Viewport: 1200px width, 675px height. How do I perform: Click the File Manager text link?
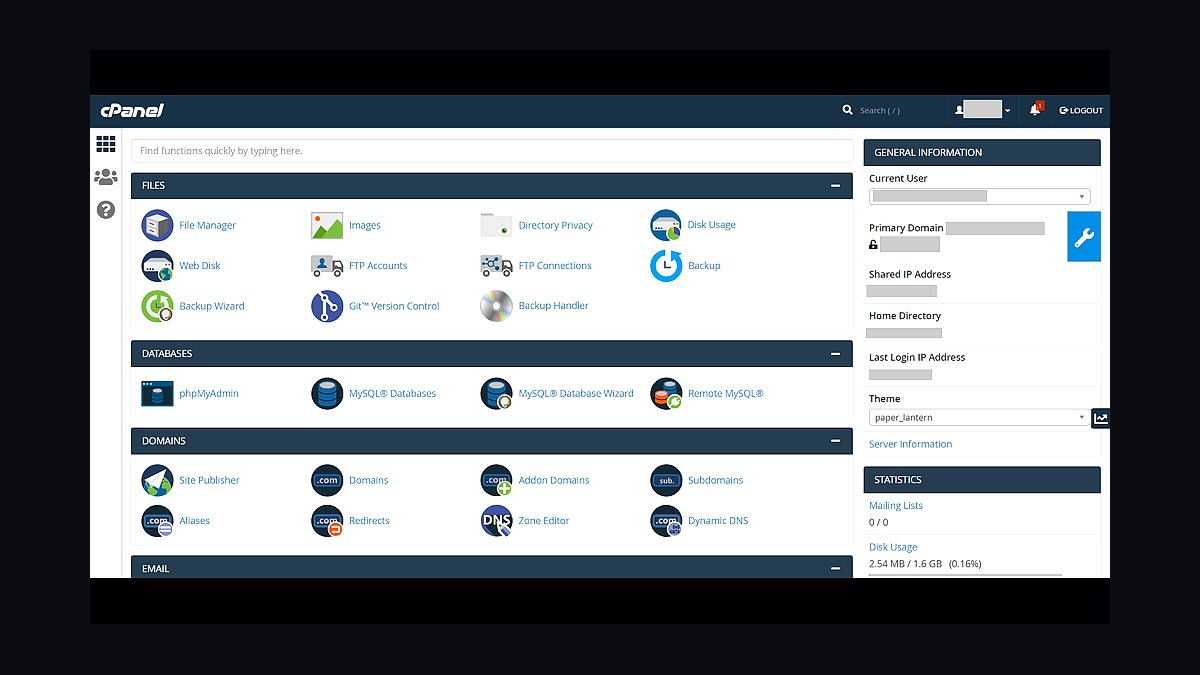click(207, 226)
